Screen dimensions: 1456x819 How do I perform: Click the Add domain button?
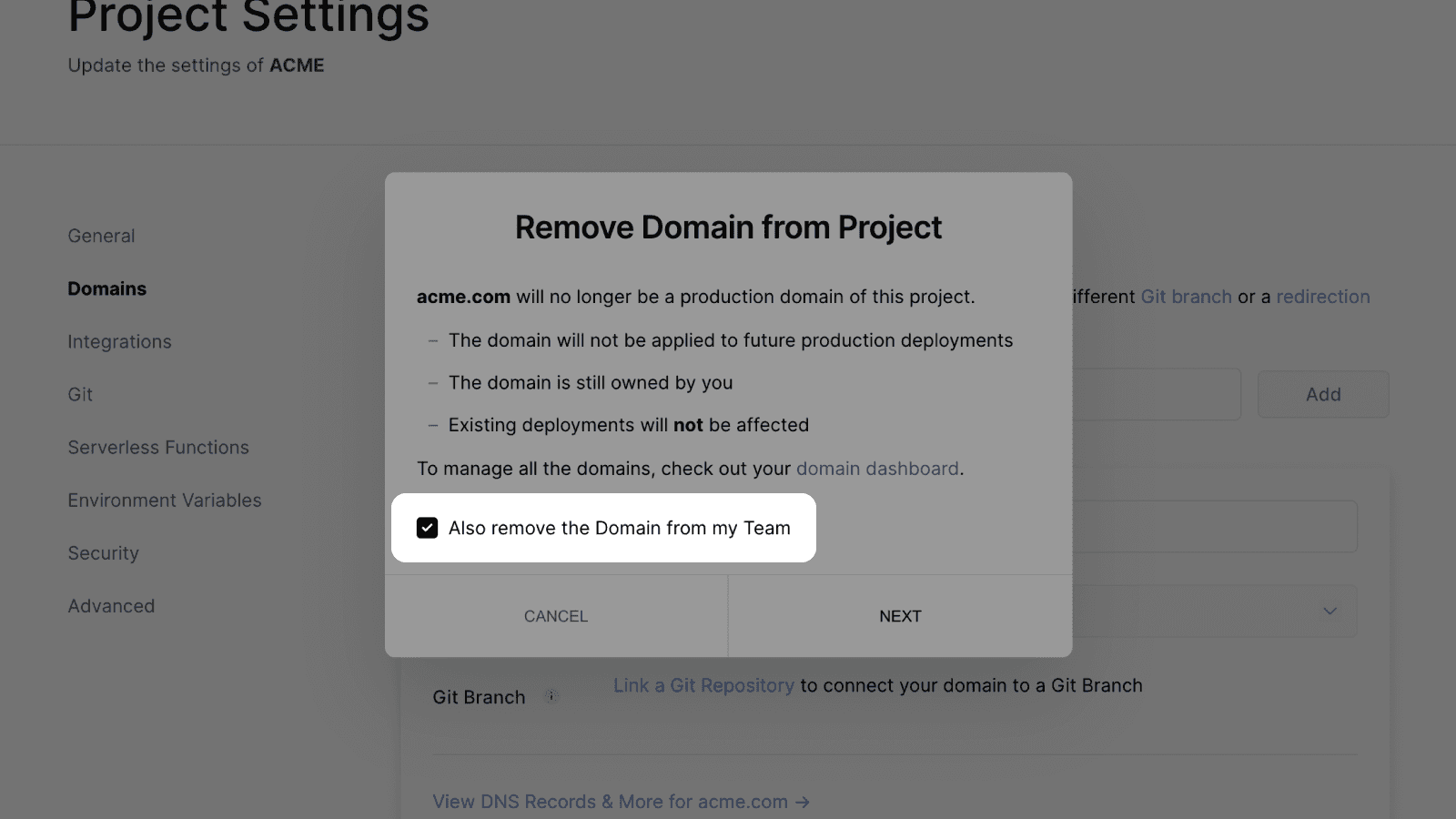tap(1323, 394)
